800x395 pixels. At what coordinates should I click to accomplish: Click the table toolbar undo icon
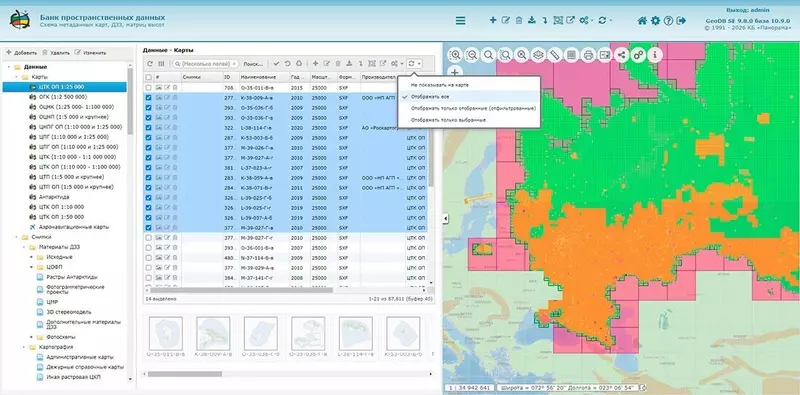click(x=287, y=64)
